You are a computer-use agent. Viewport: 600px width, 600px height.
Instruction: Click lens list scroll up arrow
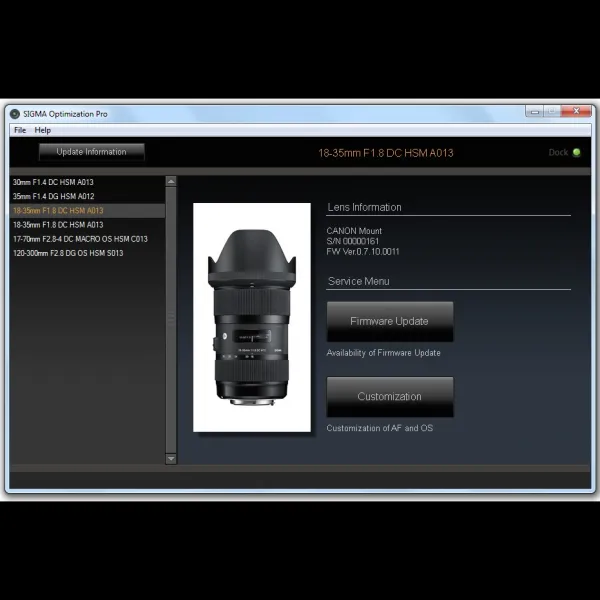(x=171, y=181)
